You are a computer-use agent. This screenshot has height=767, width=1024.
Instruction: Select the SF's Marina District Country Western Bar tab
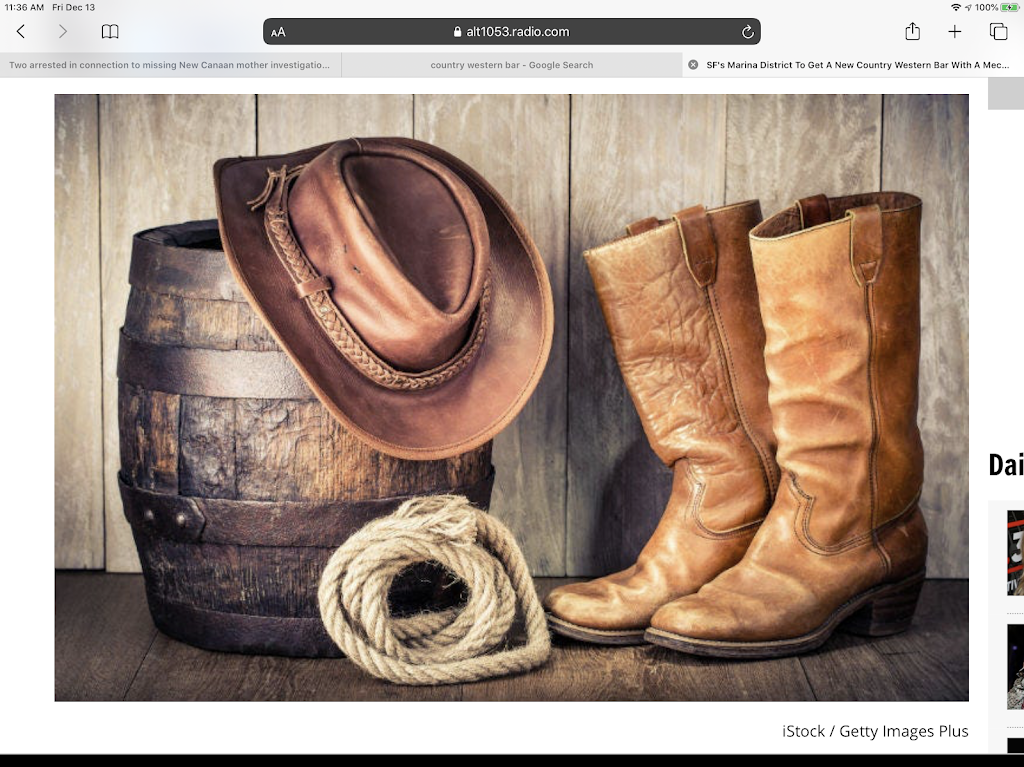tap(858, 65)
